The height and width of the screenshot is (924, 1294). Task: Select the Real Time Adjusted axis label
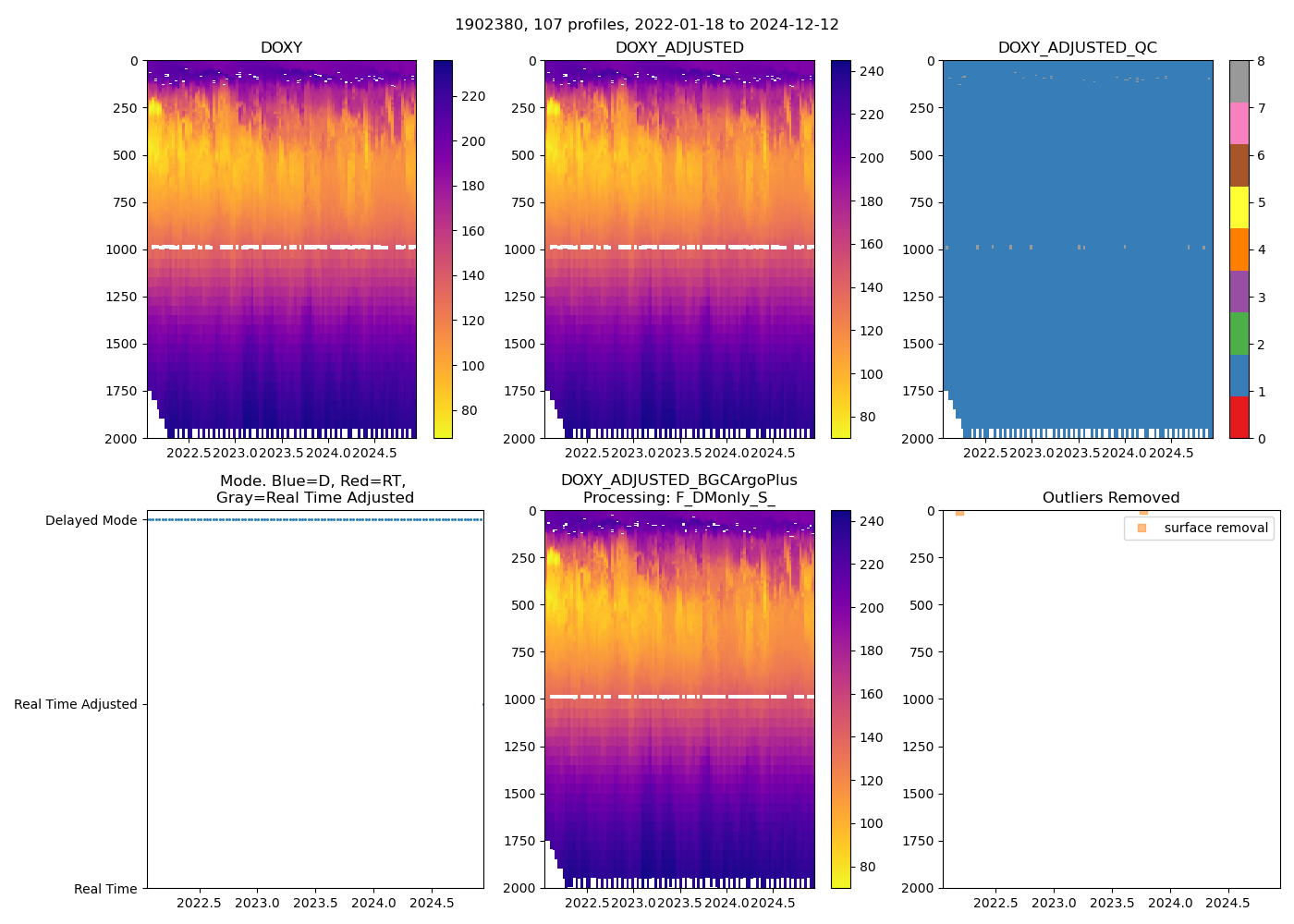[x=76, y=704]
